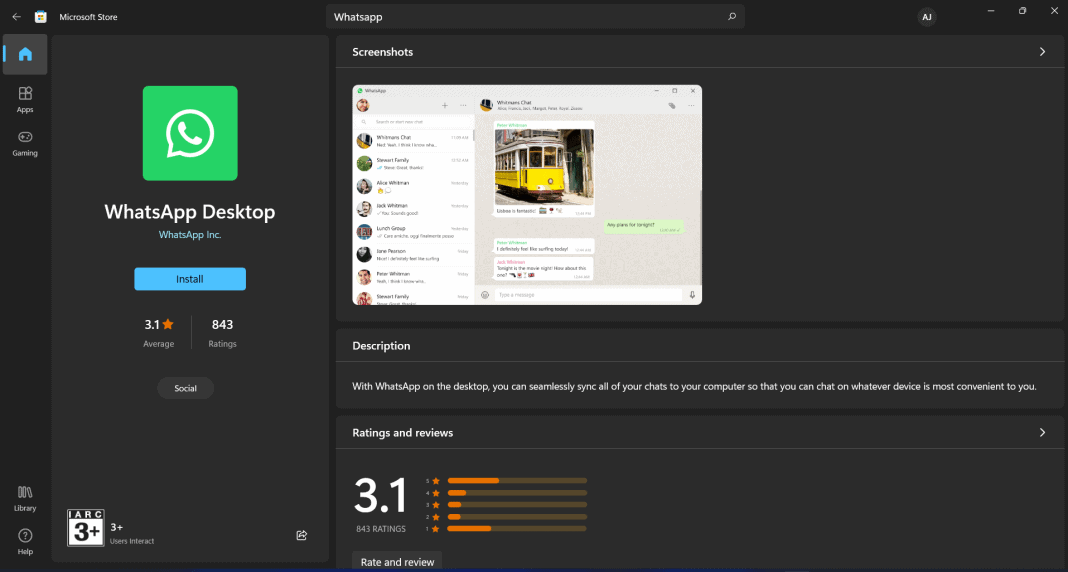Screen dimensions: 1068x572
Task: Click the Microsoft Store logo icon
Action: (x=40, y=17)
